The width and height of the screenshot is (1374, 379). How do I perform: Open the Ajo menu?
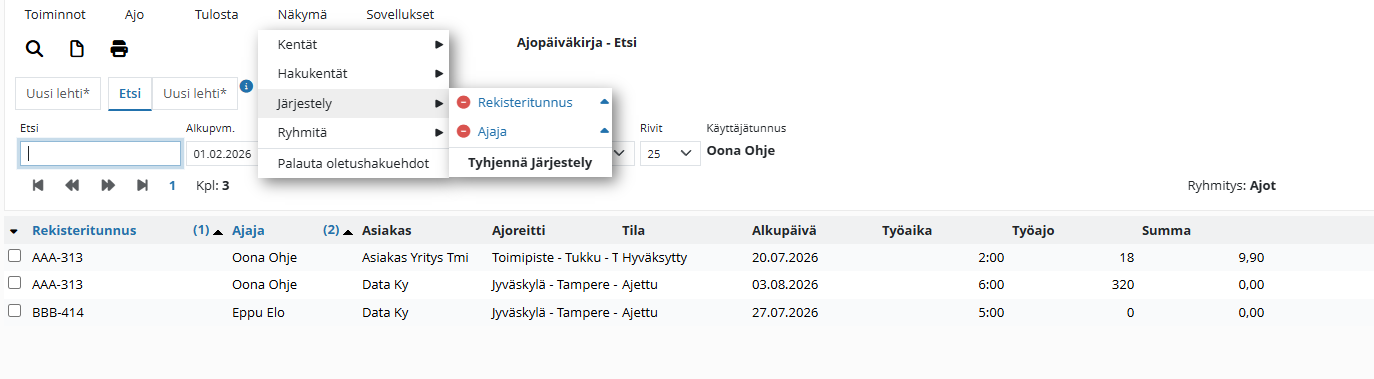click(135, 15)
